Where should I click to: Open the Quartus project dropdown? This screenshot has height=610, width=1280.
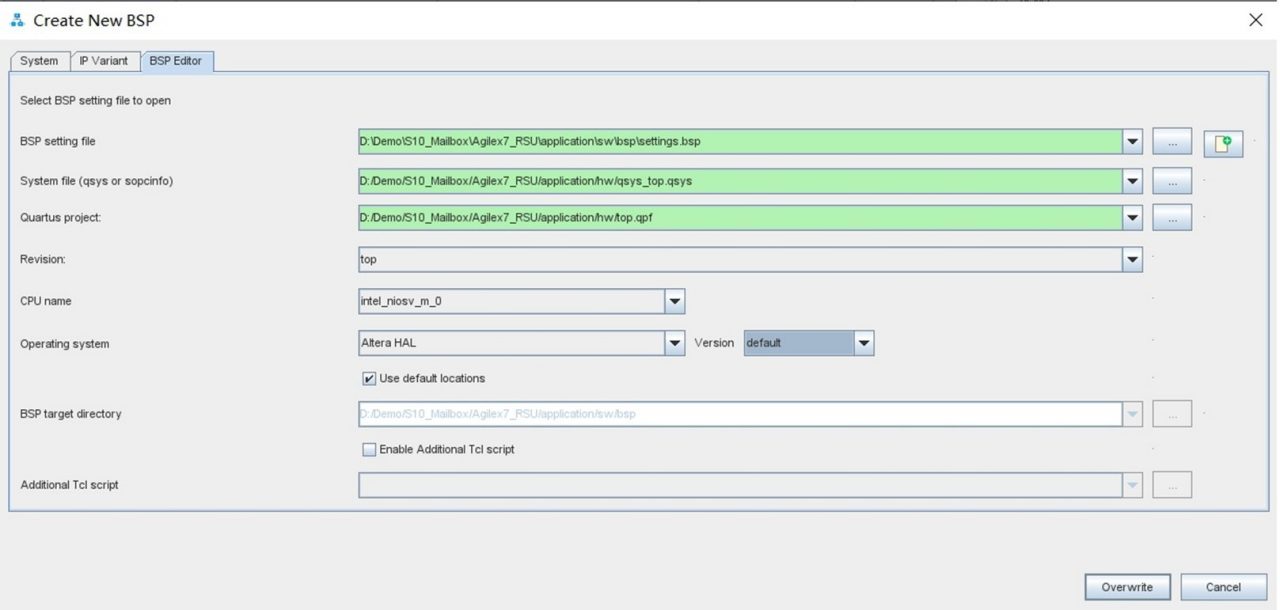[x=1132, y=217]
